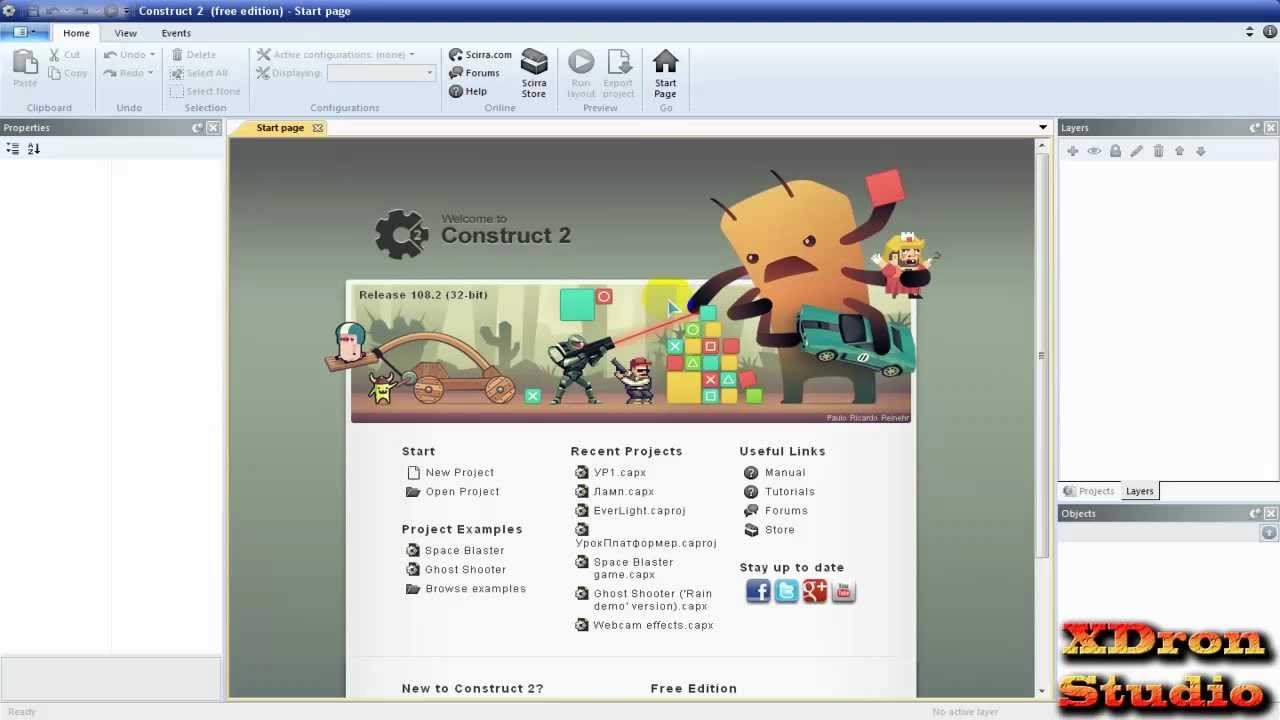
Task: Move layer down arrow icon
Action: pyautogui.click(x=1200, y=151)
